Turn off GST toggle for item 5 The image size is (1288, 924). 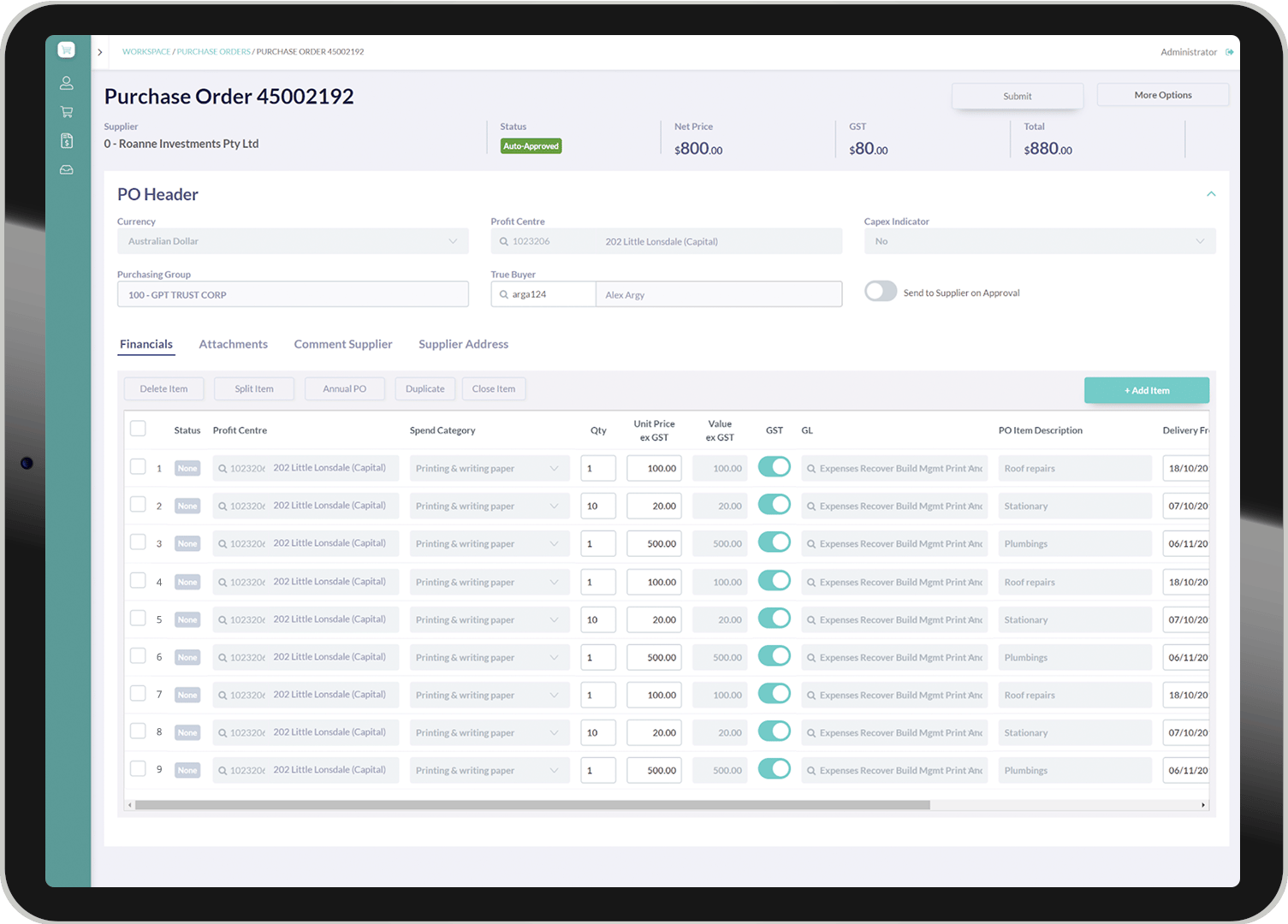tap(775, 618)
